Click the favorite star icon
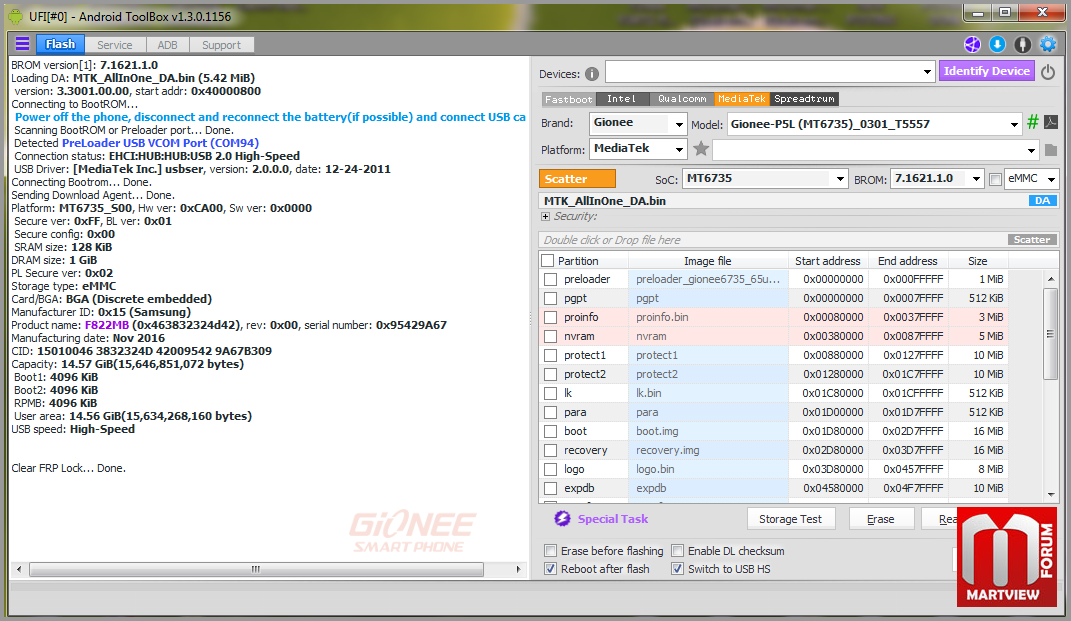This screenshot has height=621, width=1071. tap(701, 149)
